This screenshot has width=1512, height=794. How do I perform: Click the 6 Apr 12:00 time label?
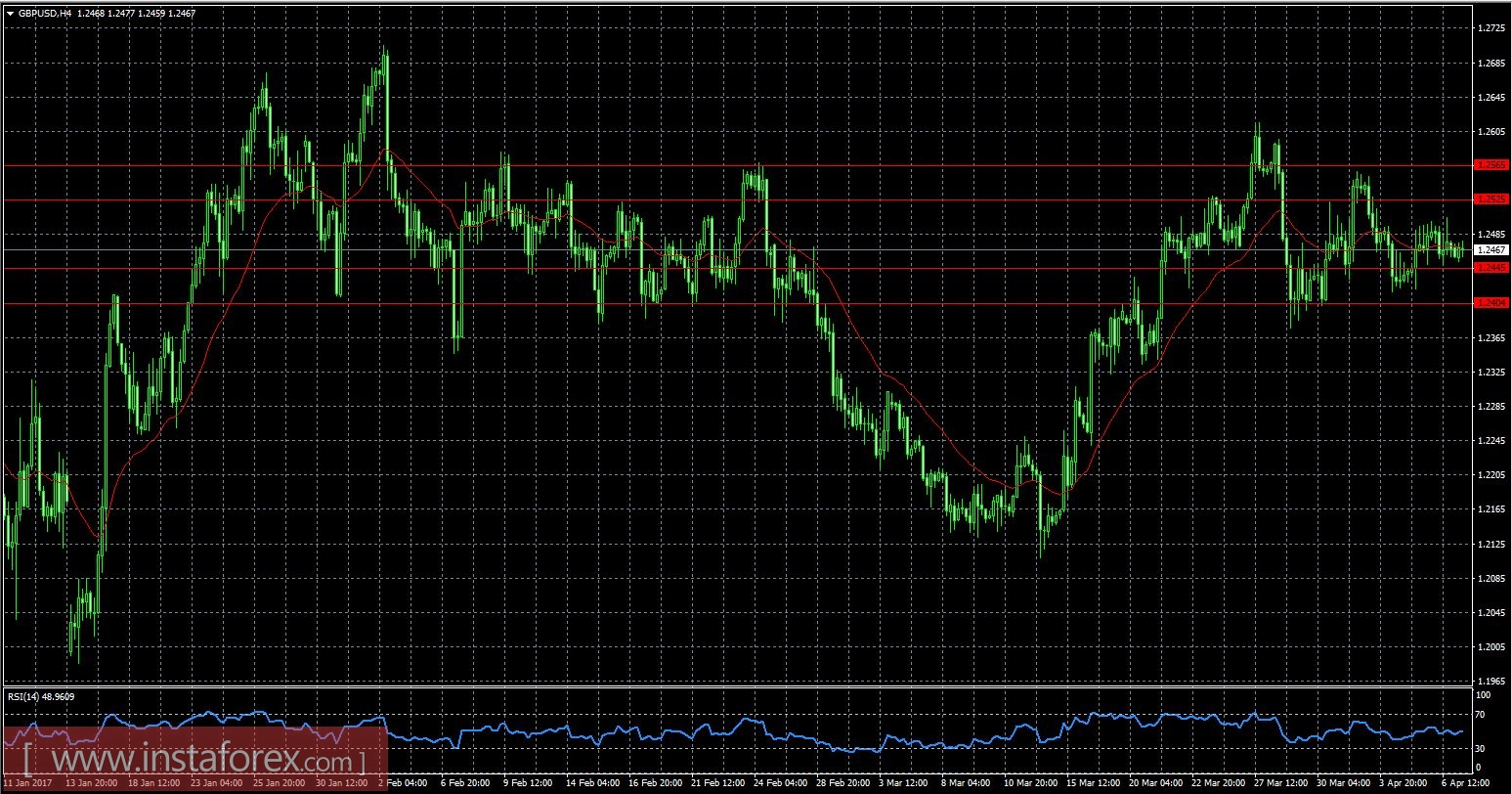pos(1464,783)
